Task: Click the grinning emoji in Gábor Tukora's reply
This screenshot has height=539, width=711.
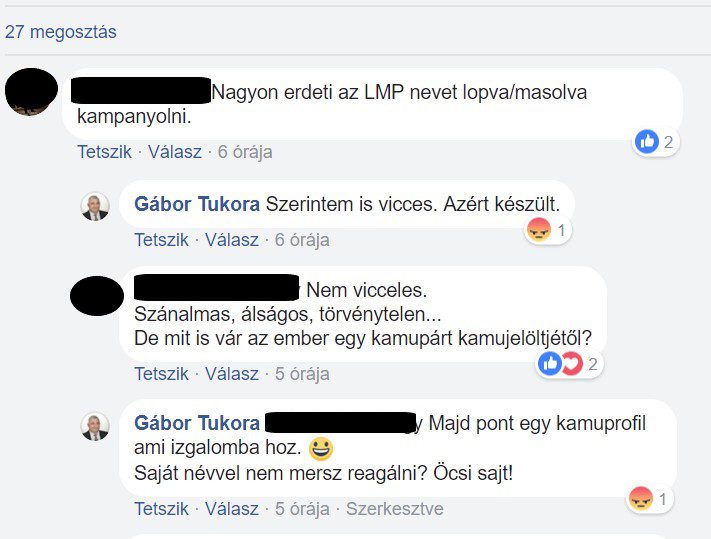Action: pos(321,449)
